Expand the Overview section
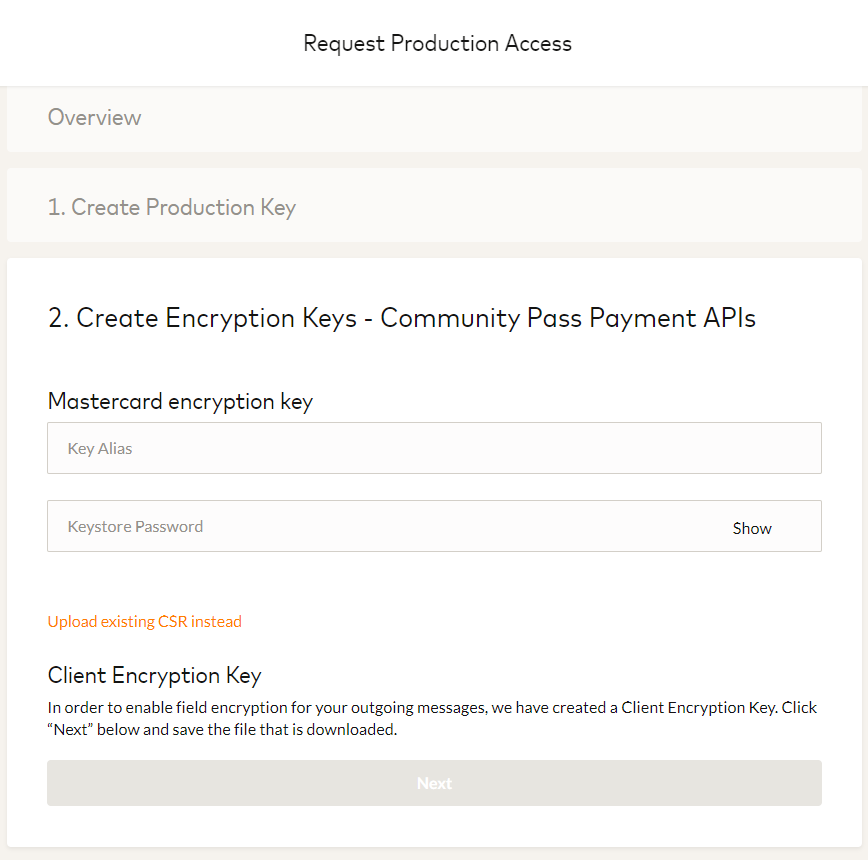868x860 pixels. pos(433,119)
